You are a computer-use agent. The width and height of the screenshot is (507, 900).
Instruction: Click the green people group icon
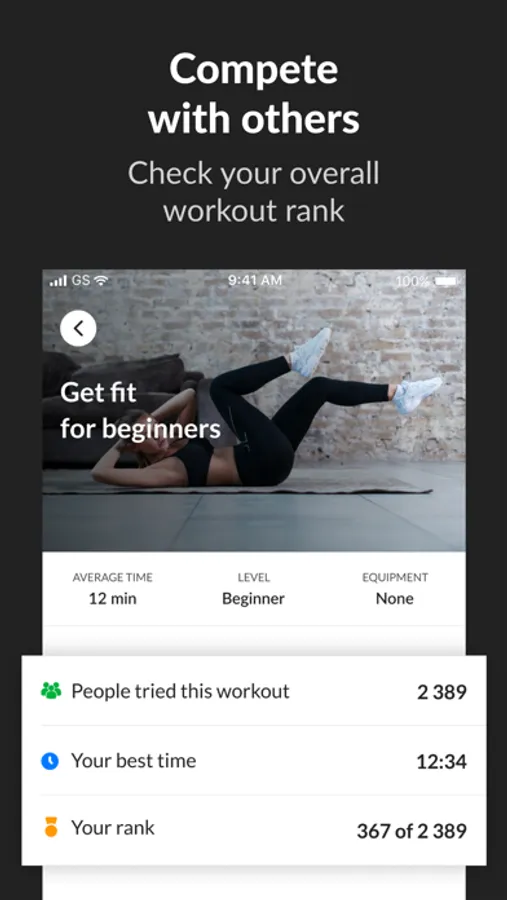pyautogui.click(x=51, y=690)
